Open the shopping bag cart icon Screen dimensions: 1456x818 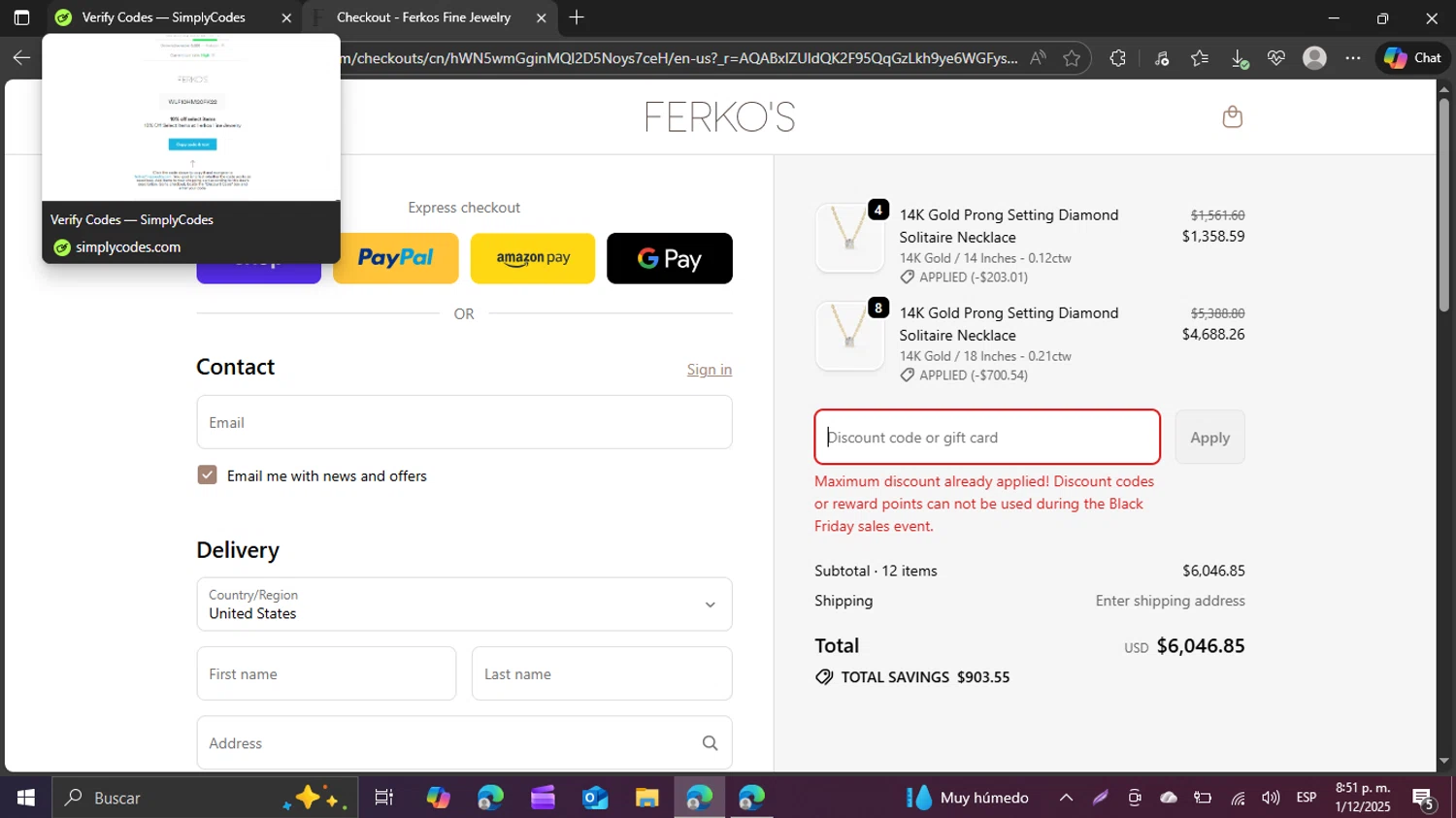coord(1233,116)
